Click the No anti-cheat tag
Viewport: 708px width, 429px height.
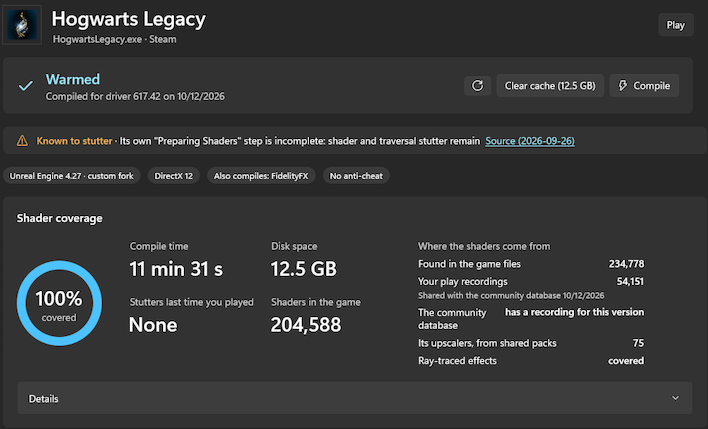coord(356,176)
